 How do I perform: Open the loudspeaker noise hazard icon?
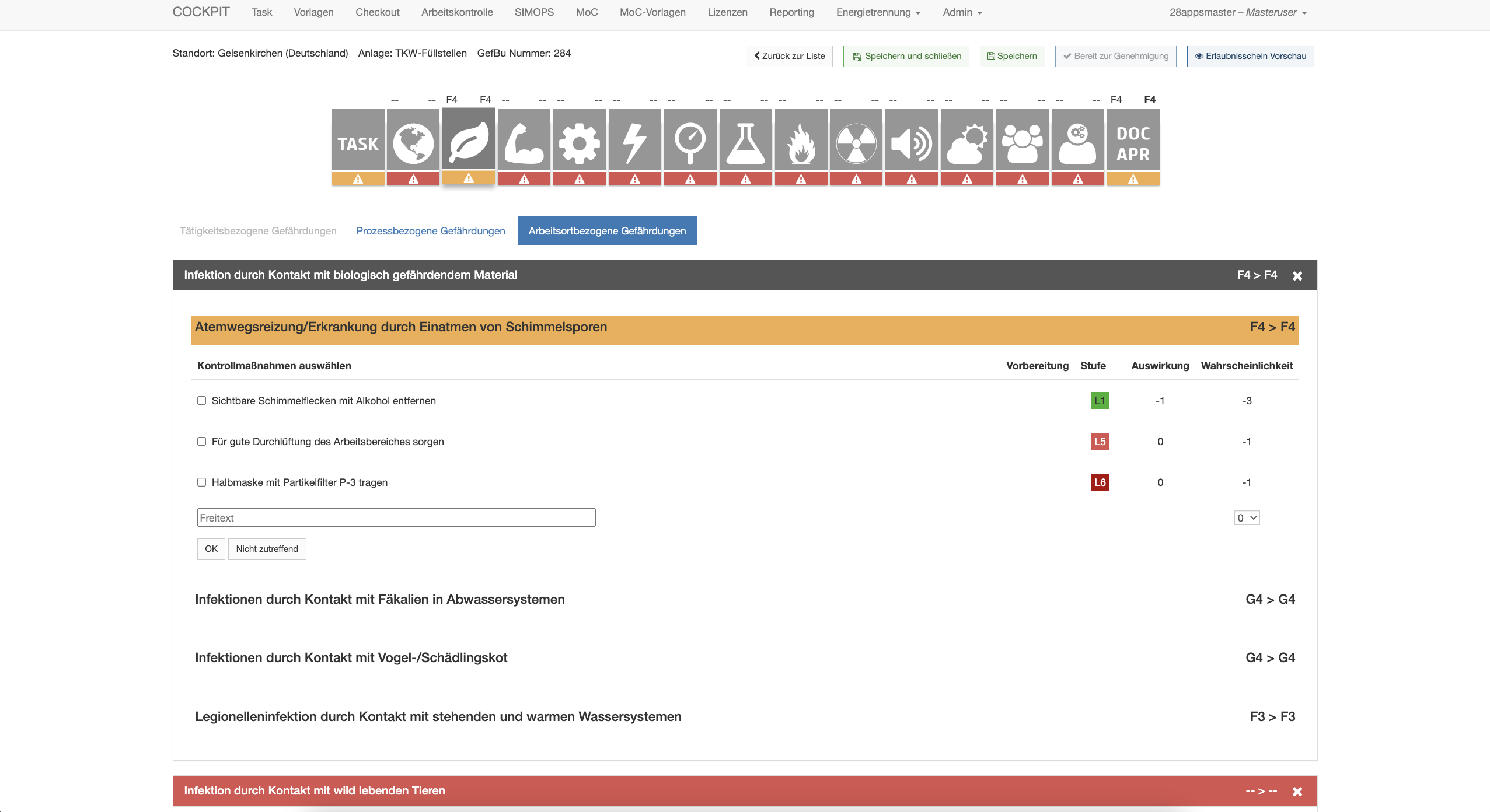point(912,143)
